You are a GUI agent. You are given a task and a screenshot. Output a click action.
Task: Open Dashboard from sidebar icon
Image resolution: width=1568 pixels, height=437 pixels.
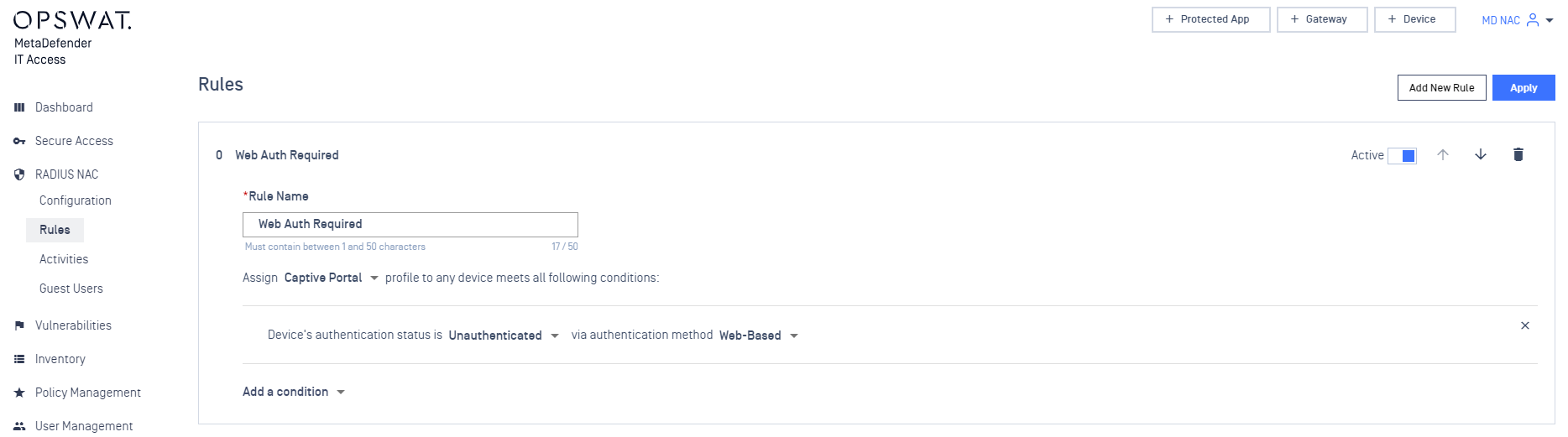[19, 107]
